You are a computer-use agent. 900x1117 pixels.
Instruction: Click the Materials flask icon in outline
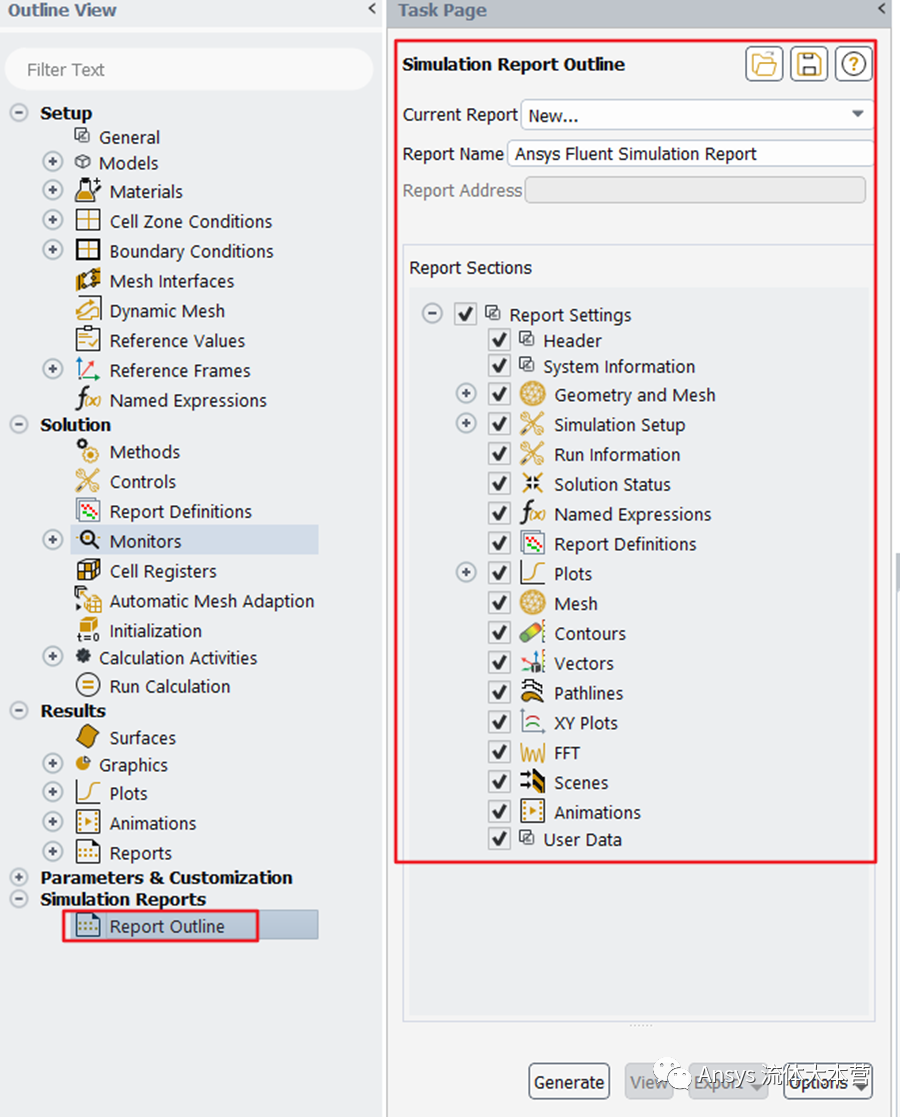pos(88,191)
